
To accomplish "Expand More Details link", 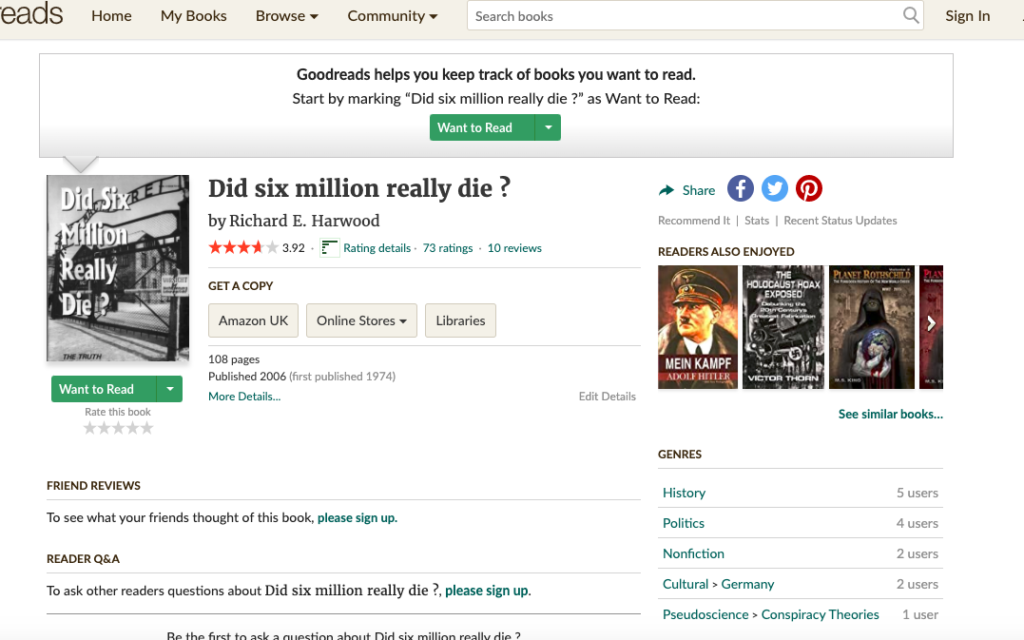I will [x=244, y=396].
